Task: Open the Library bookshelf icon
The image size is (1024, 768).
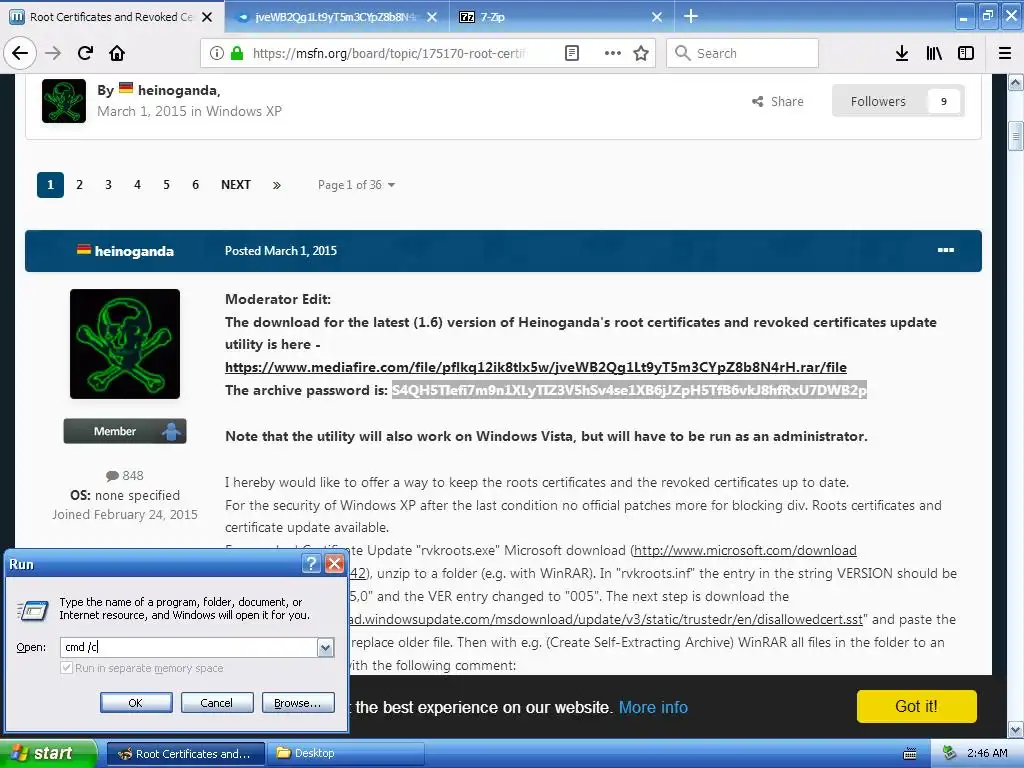Action: pyautogui.click(x=934, y=53)
